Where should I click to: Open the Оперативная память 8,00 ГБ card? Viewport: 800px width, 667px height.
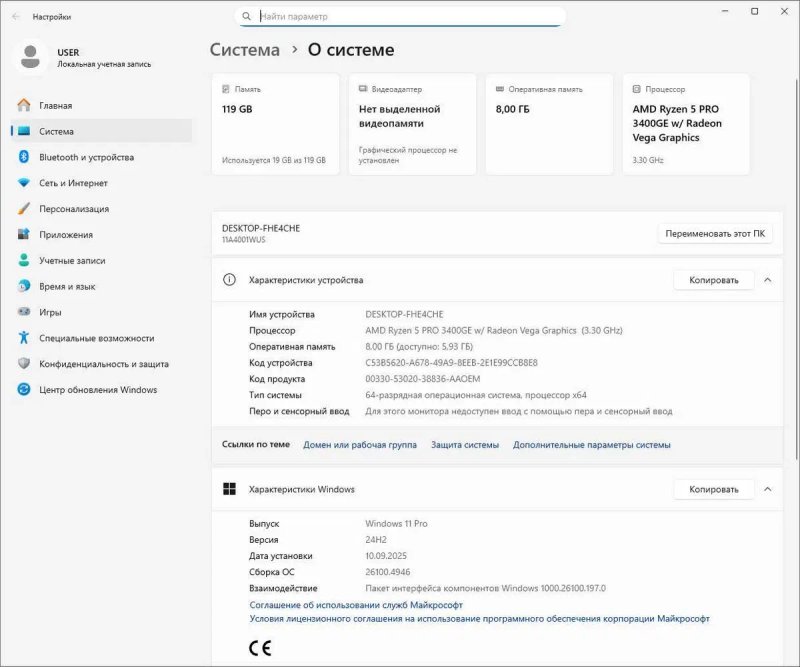click(549, 125)
